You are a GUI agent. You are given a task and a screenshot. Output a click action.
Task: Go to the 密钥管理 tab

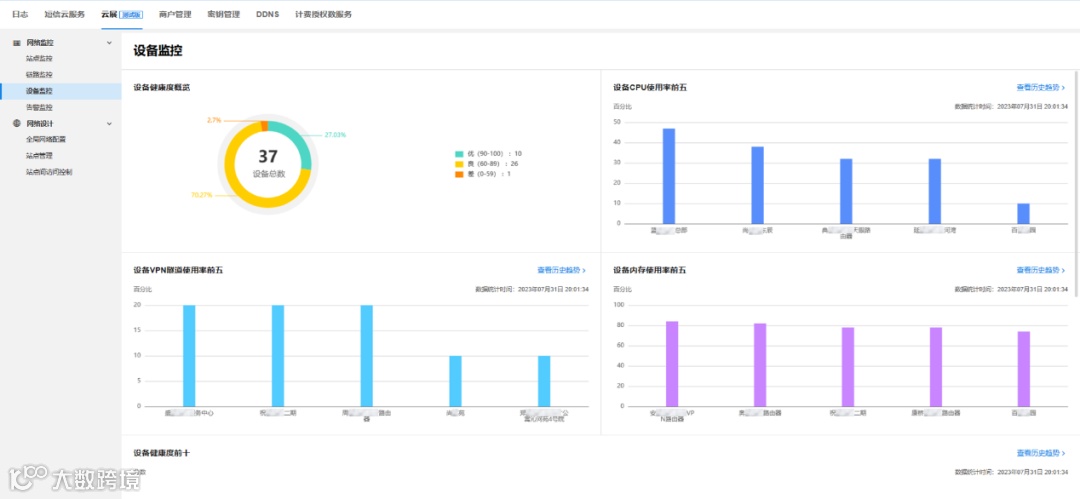(223, 14)
